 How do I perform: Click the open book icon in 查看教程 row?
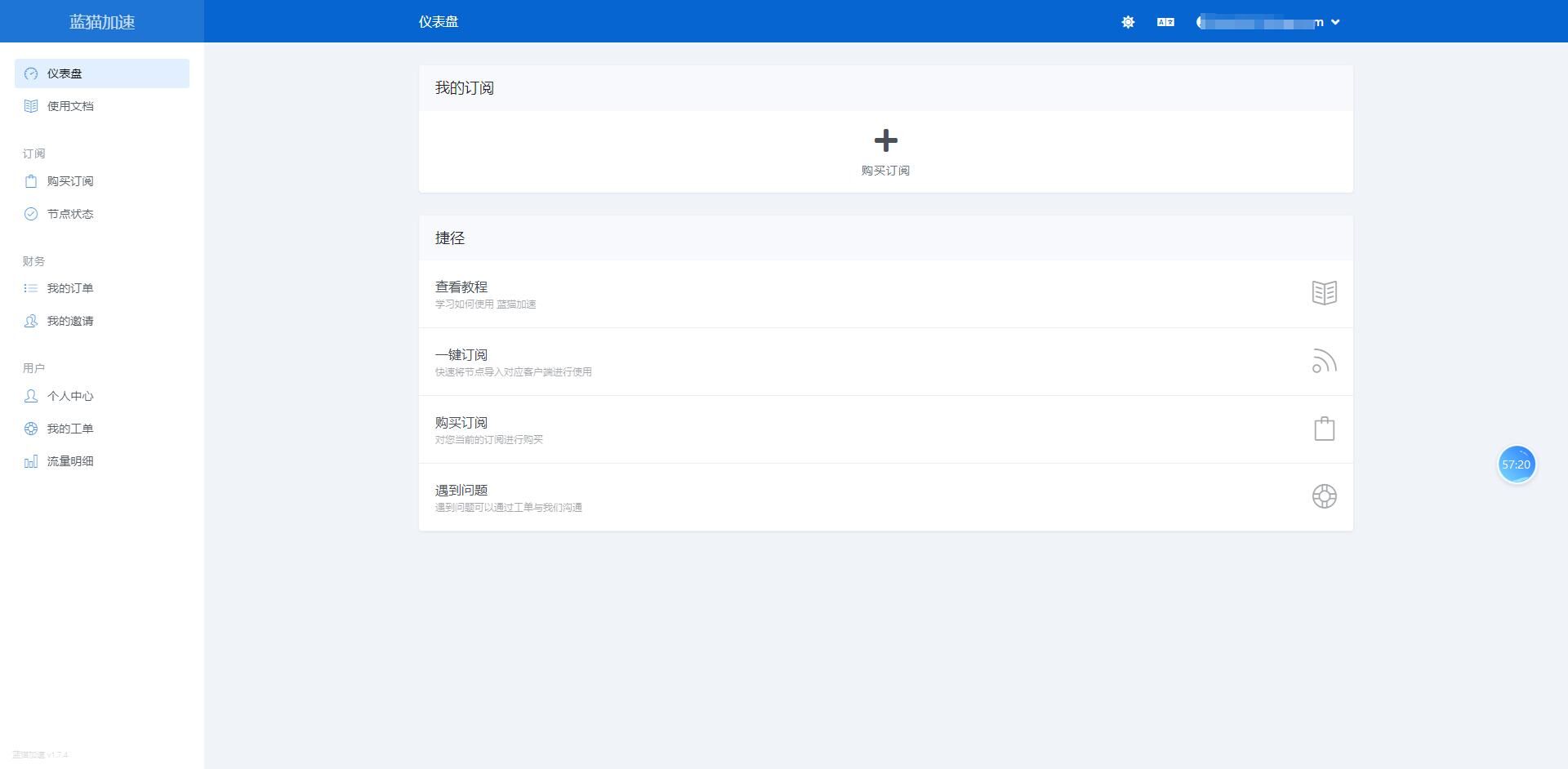(1324, 293)
